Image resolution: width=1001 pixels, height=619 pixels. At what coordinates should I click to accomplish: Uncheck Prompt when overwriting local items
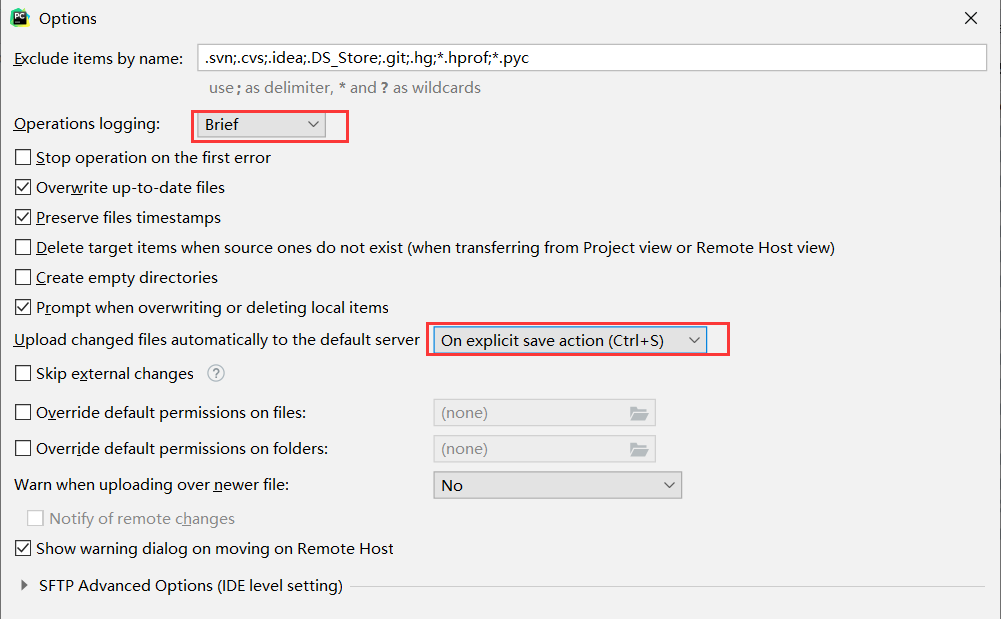pyautogui.click(x=24, y=308)
